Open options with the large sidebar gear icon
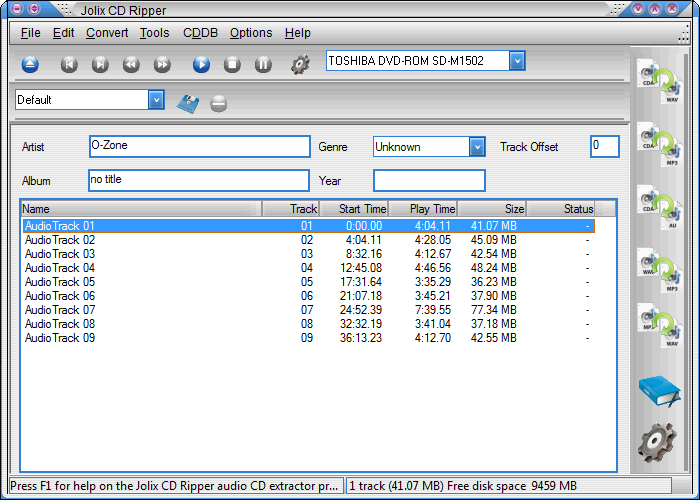Viewport: 700px width, 500px height. [657, 442]
